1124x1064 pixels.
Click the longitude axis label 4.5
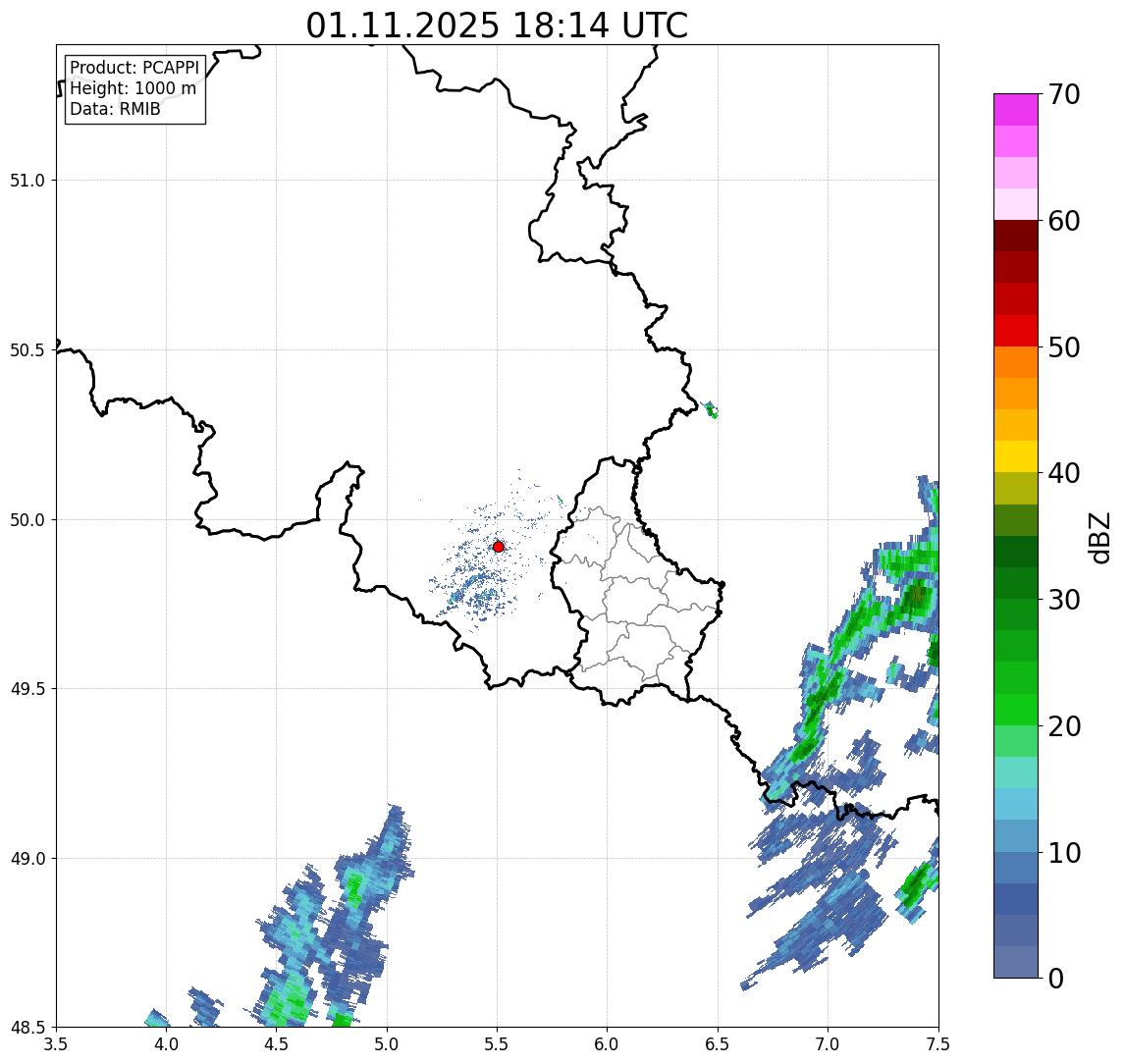pos(277,1044)
